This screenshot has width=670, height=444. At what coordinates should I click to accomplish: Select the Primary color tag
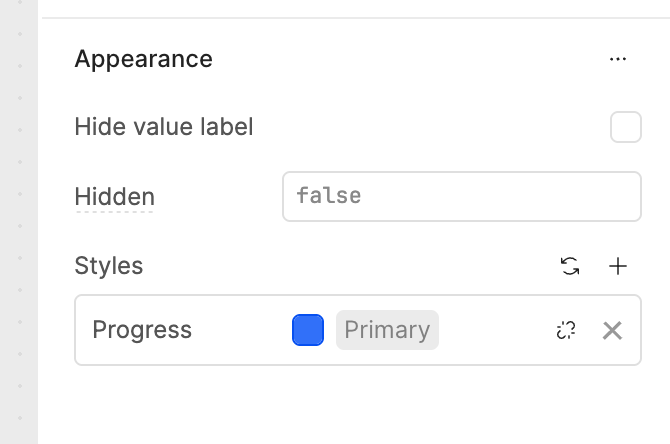click(387, 330)
